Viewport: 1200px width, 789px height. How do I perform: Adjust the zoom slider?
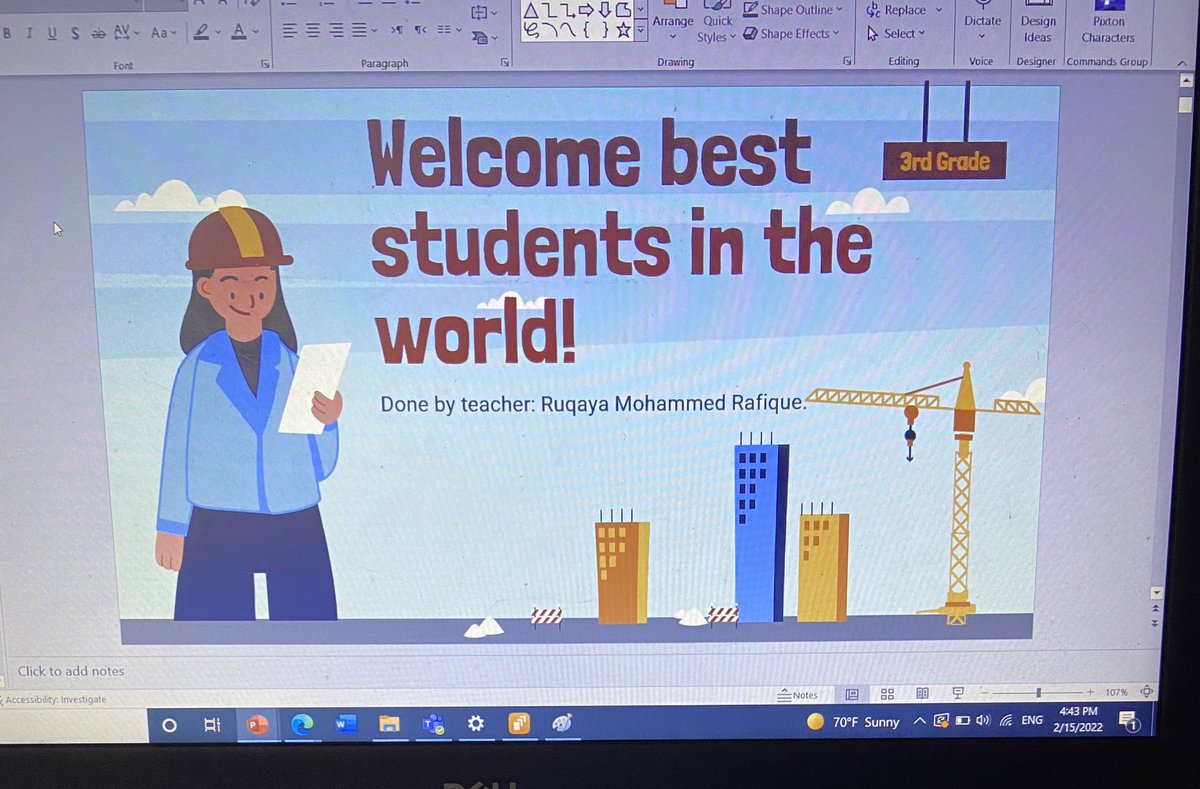(x=1039, y=692)
